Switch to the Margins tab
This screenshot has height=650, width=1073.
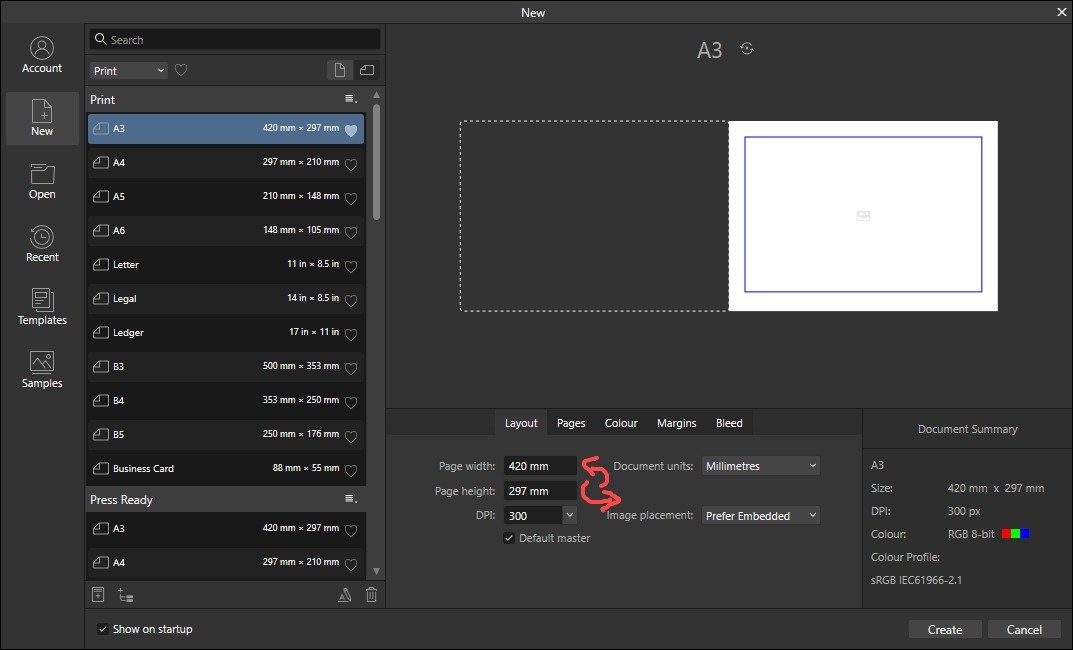click(x=676, y=423)
